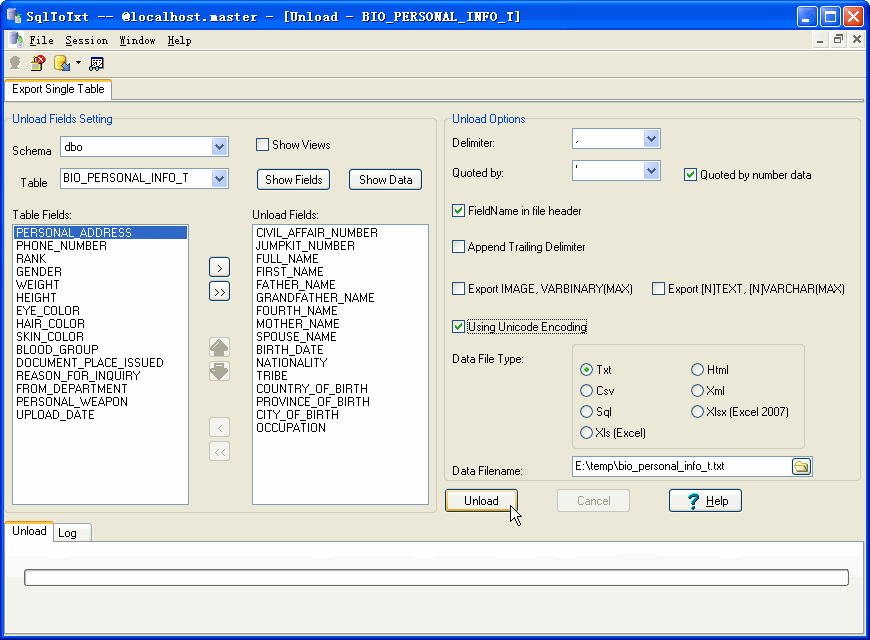Open the Delimiter dropdown
Image resolution: width=870 pixels, height=640 pixels.
click(x=651, y=139)
